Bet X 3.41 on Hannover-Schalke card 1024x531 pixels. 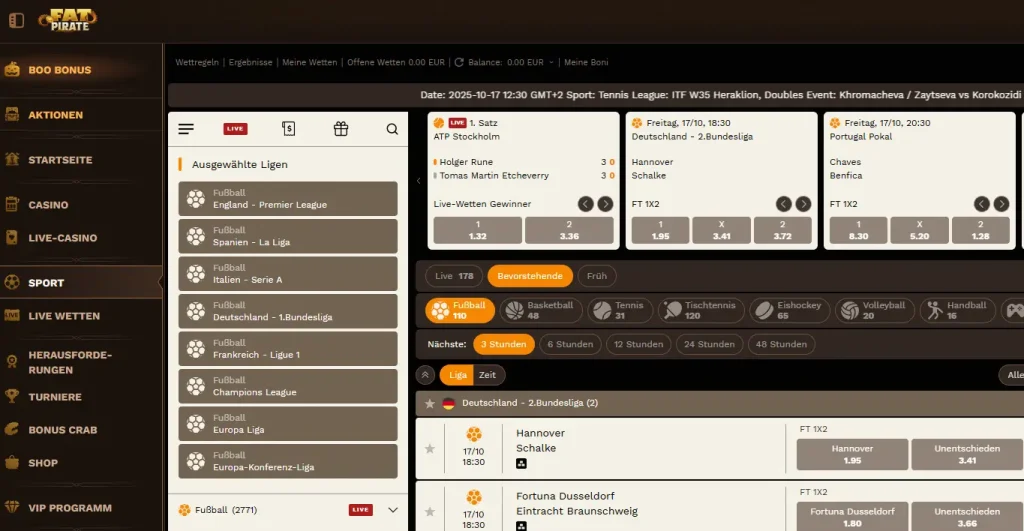(722, 230)
